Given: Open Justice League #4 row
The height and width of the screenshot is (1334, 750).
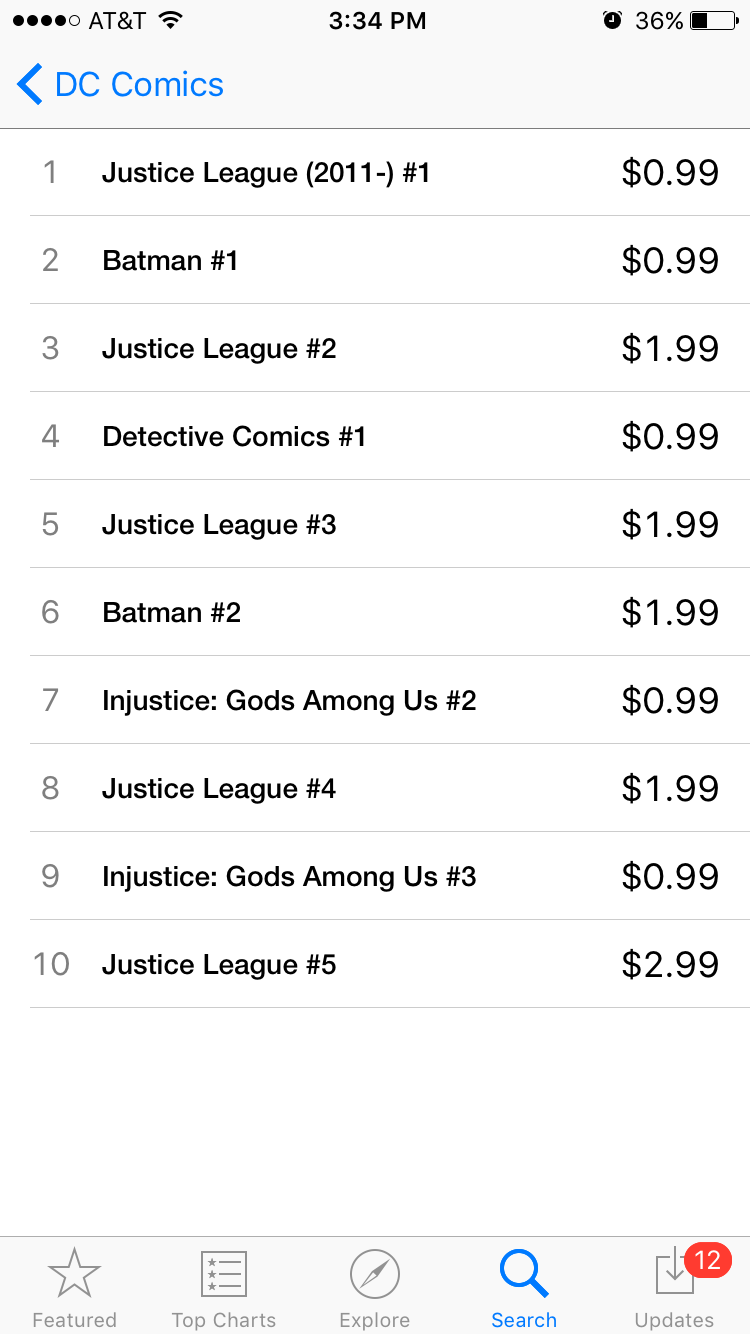Looking at the screenshot, I should (x=375, y=788).
